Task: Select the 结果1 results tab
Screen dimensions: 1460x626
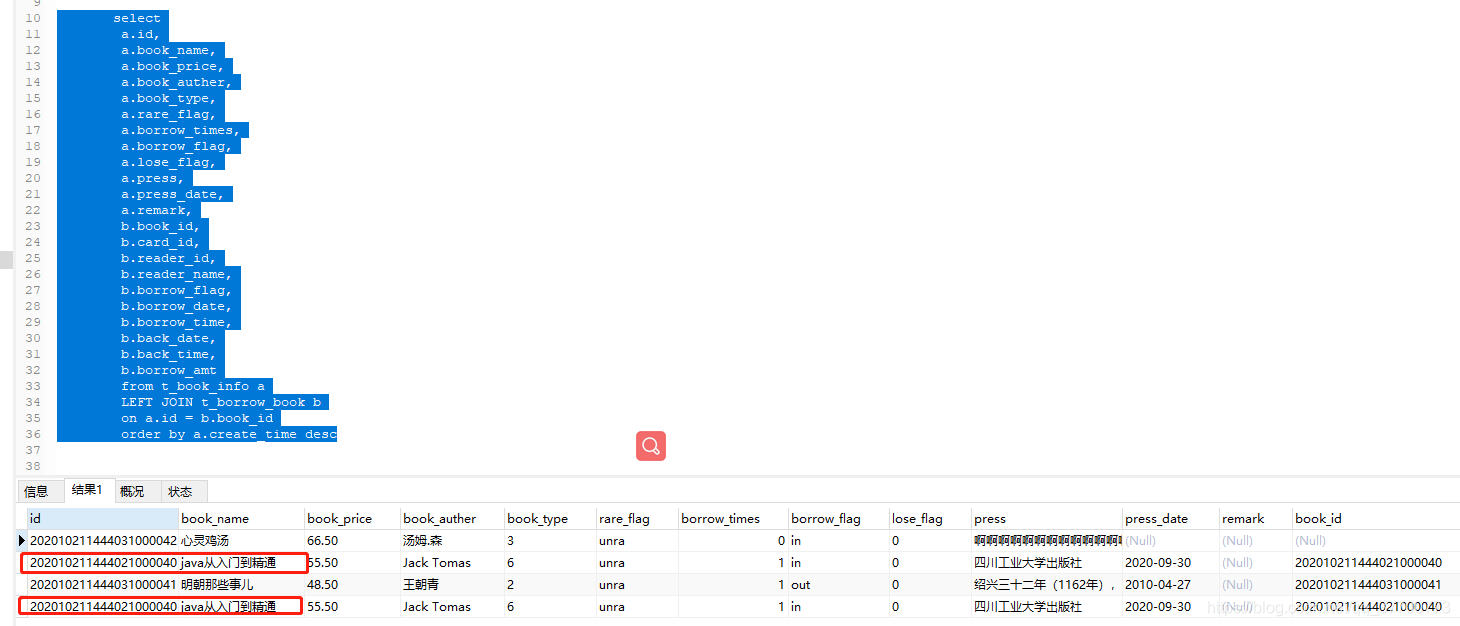Action: [88, 490]
